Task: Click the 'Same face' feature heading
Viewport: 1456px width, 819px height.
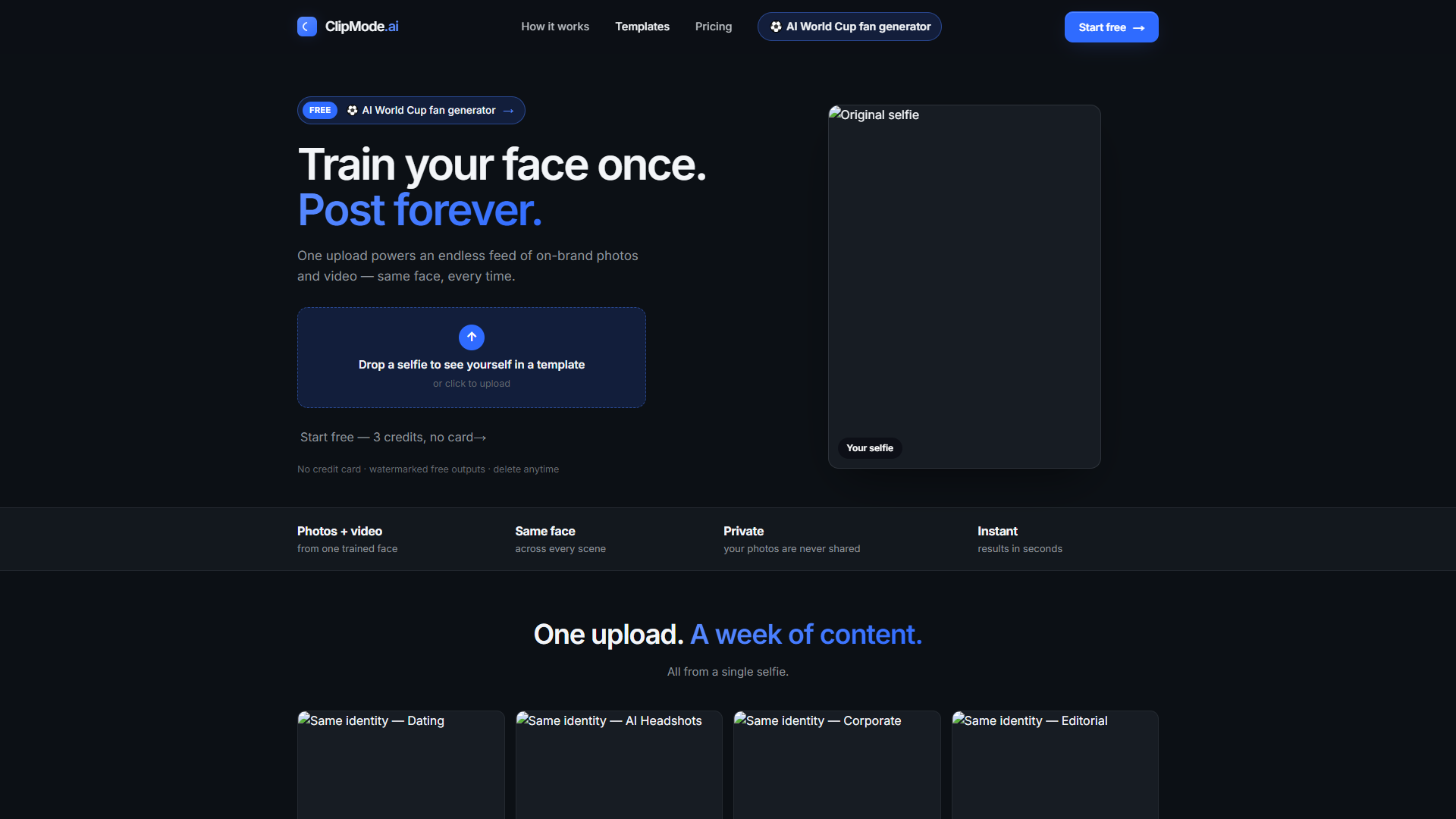Action: coord(545,532)
